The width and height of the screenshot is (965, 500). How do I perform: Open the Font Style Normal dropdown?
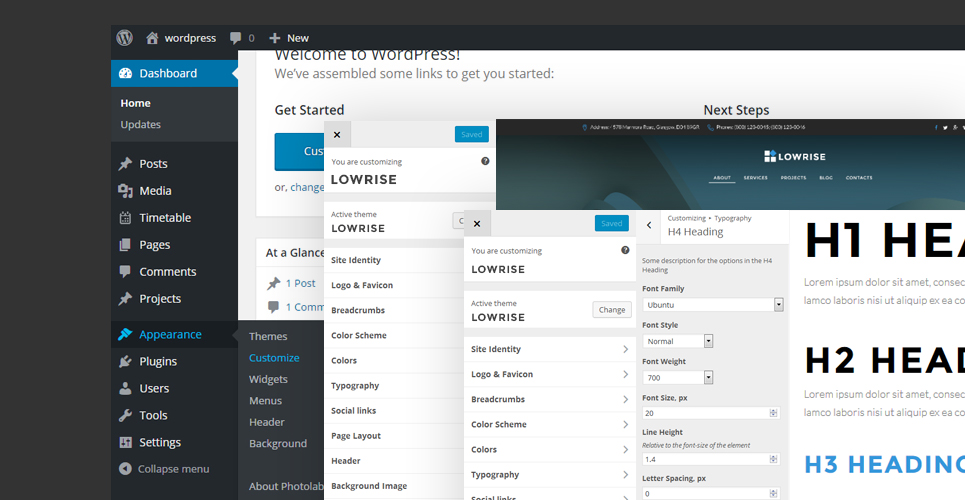click(x=678, y=341)
